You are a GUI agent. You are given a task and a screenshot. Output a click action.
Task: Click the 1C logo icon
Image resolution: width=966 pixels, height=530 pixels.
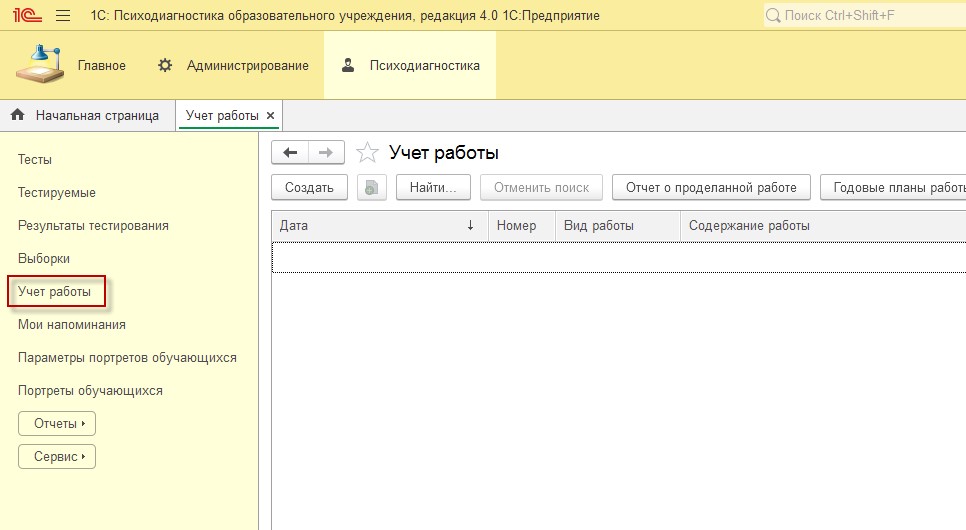click(27, 15)
